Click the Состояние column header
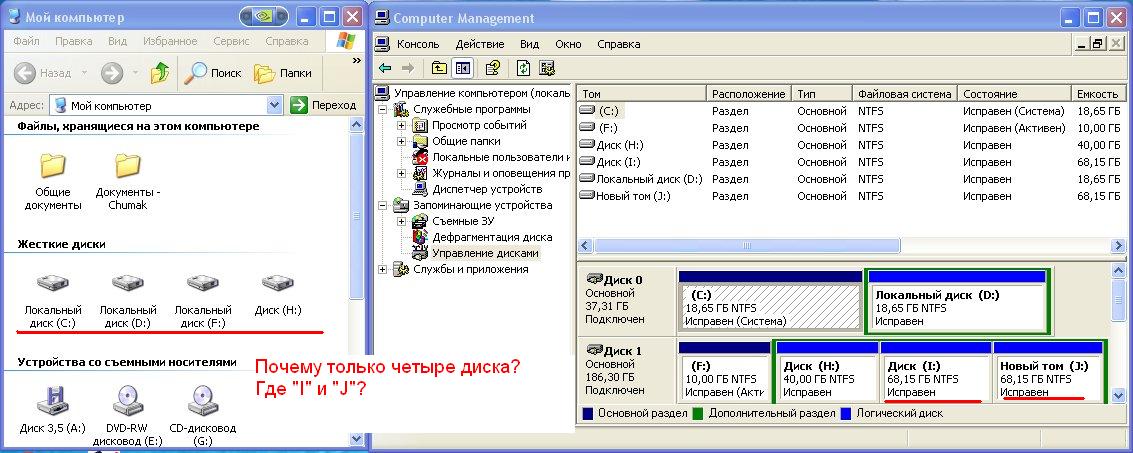Viewport: 1133px width, 453px height. point(1013,94)
